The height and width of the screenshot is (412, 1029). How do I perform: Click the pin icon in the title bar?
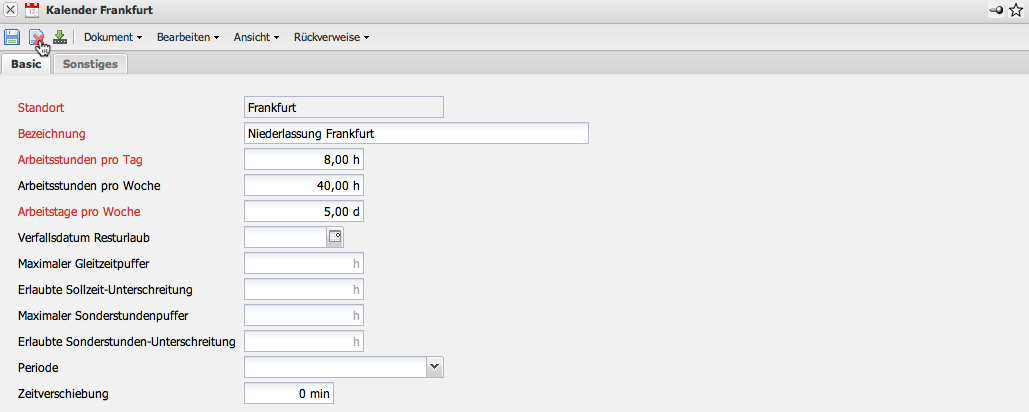point(996,10)
